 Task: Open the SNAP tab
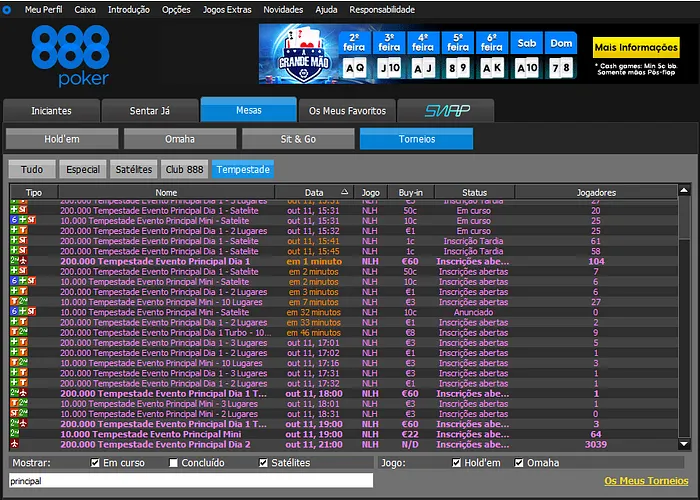coord(446,110)
